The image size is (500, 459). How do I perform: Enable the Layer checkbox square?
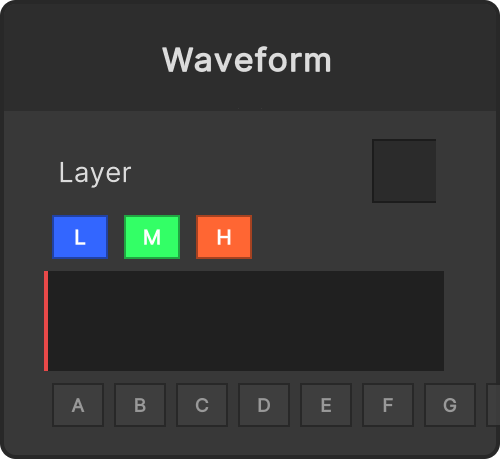404,171
